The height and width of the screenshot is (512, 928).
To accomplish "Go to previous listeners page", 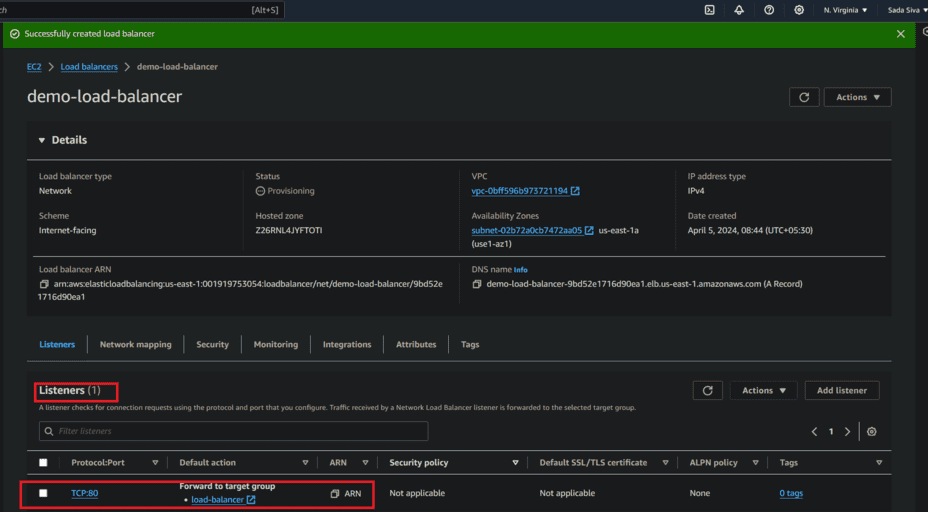I will (x=814, y=432).
